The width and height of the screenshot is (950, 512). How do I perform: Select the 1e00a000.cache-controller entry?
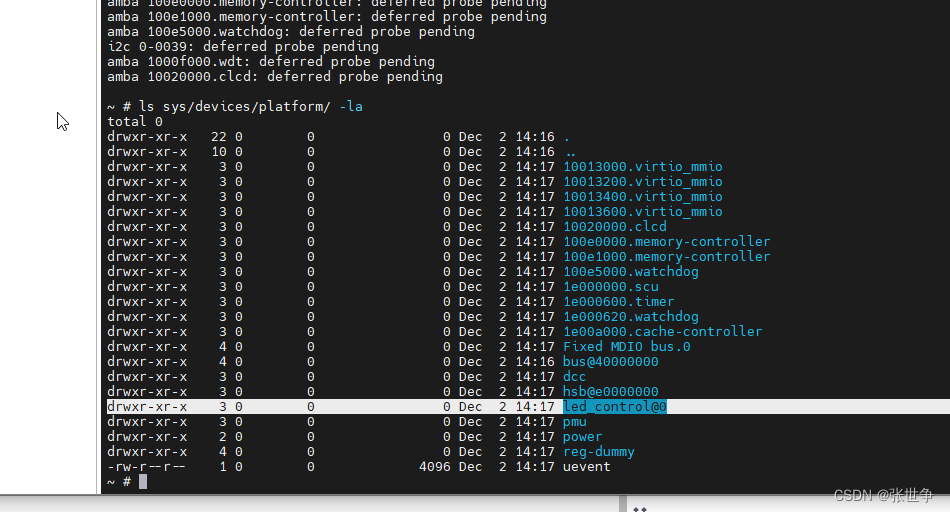coord(662,331)
